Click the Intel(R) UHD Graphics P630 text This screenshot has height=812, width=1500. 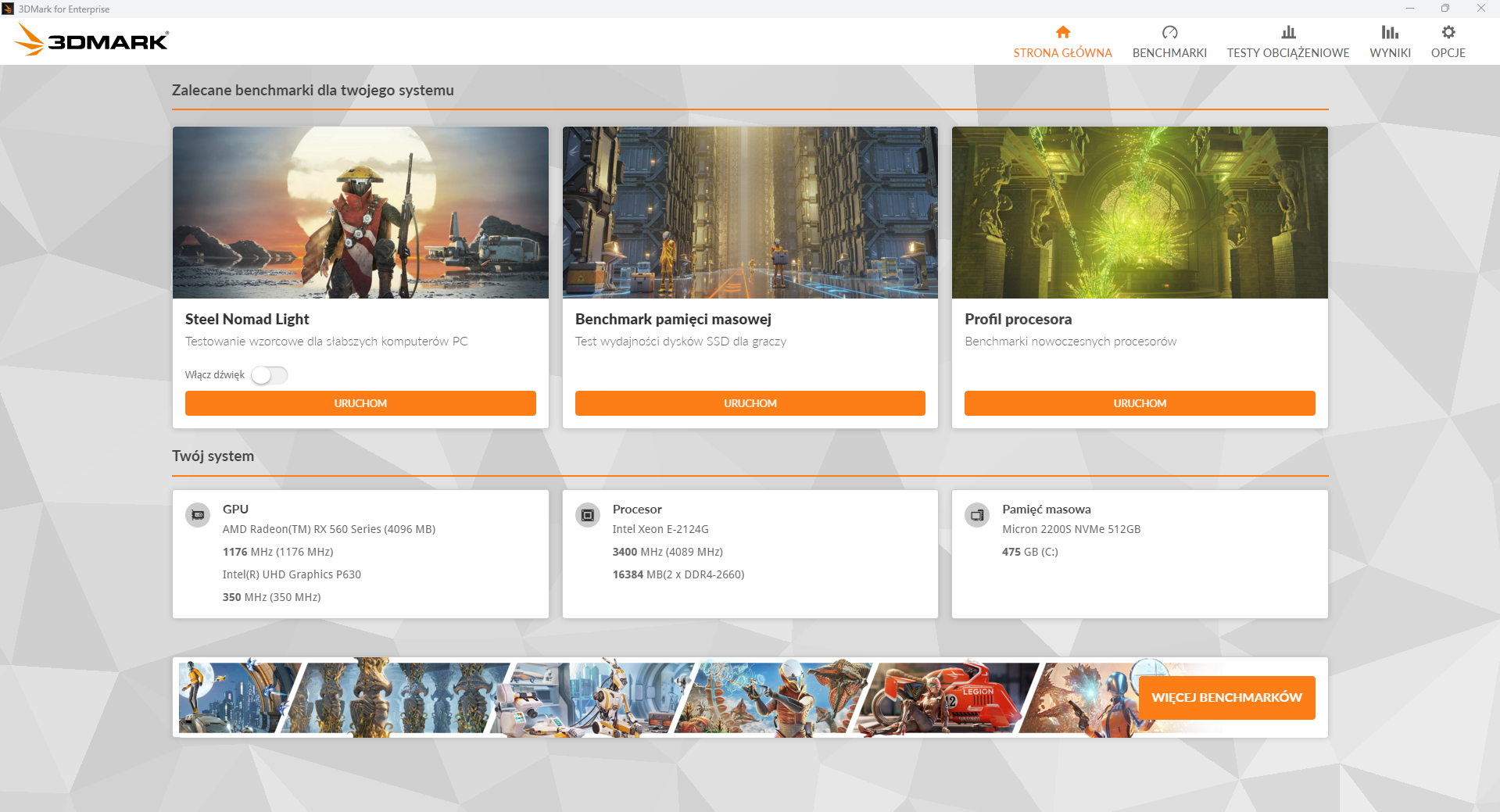[292, 574]
